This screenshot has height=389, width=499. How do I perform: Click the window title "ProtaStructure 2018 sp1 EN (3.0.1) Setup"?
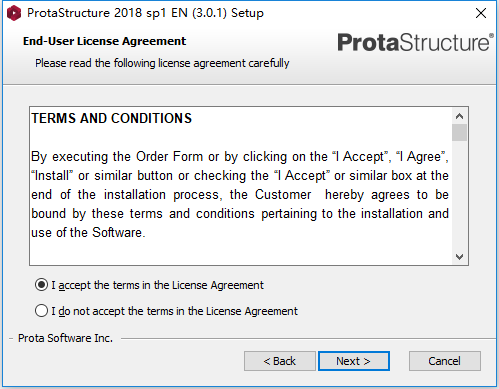145,13
